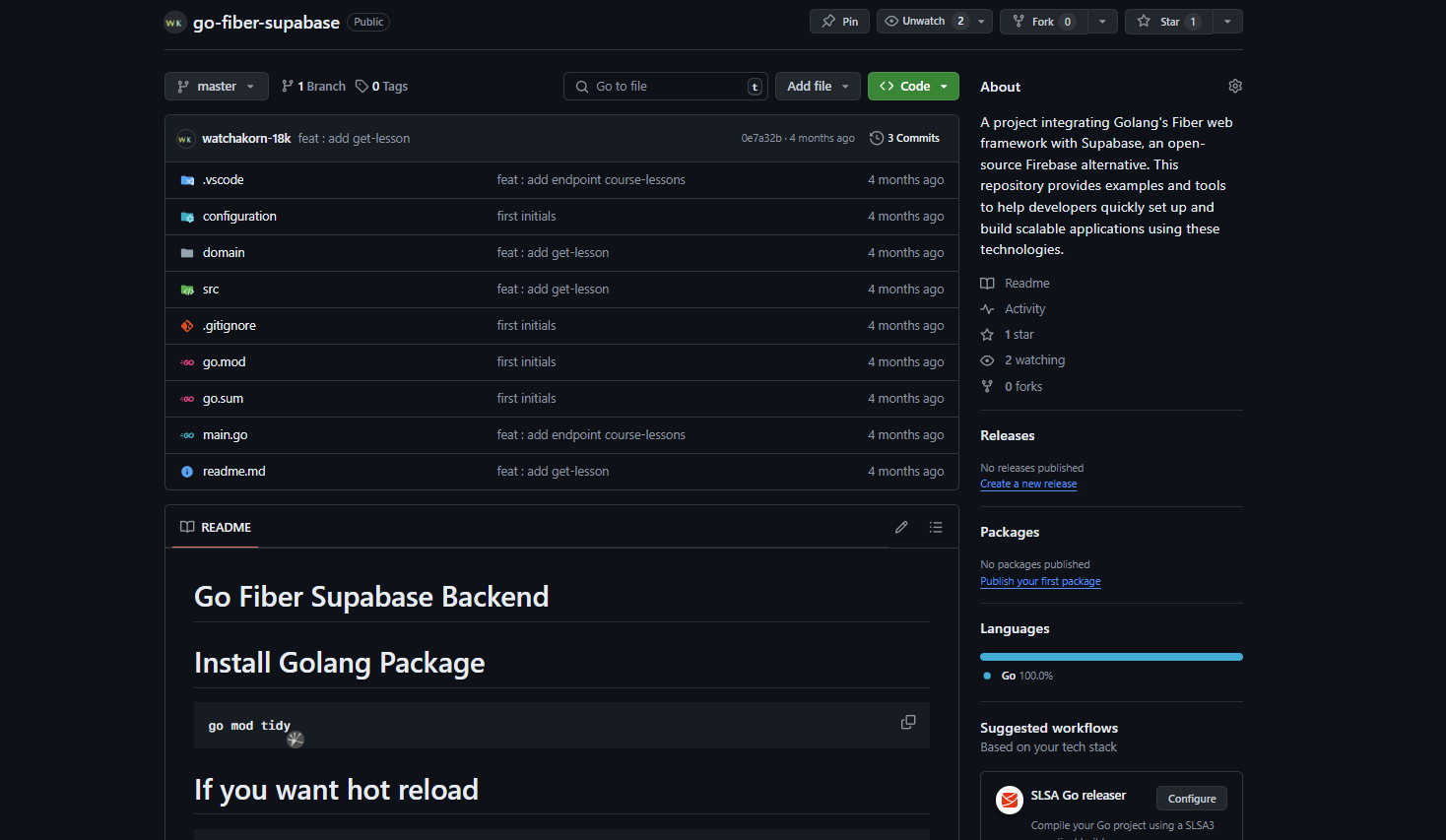The width and height of the screenshot is (1446, 840).
Task: Click watchakorn-18k commit author avatar
Action: 185,139
